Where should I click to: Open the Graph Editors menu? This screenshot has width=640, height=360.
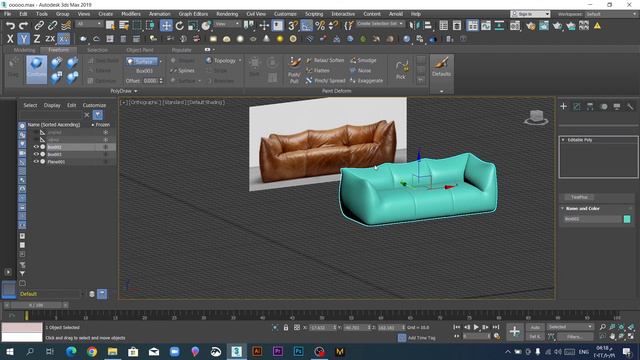193,14
